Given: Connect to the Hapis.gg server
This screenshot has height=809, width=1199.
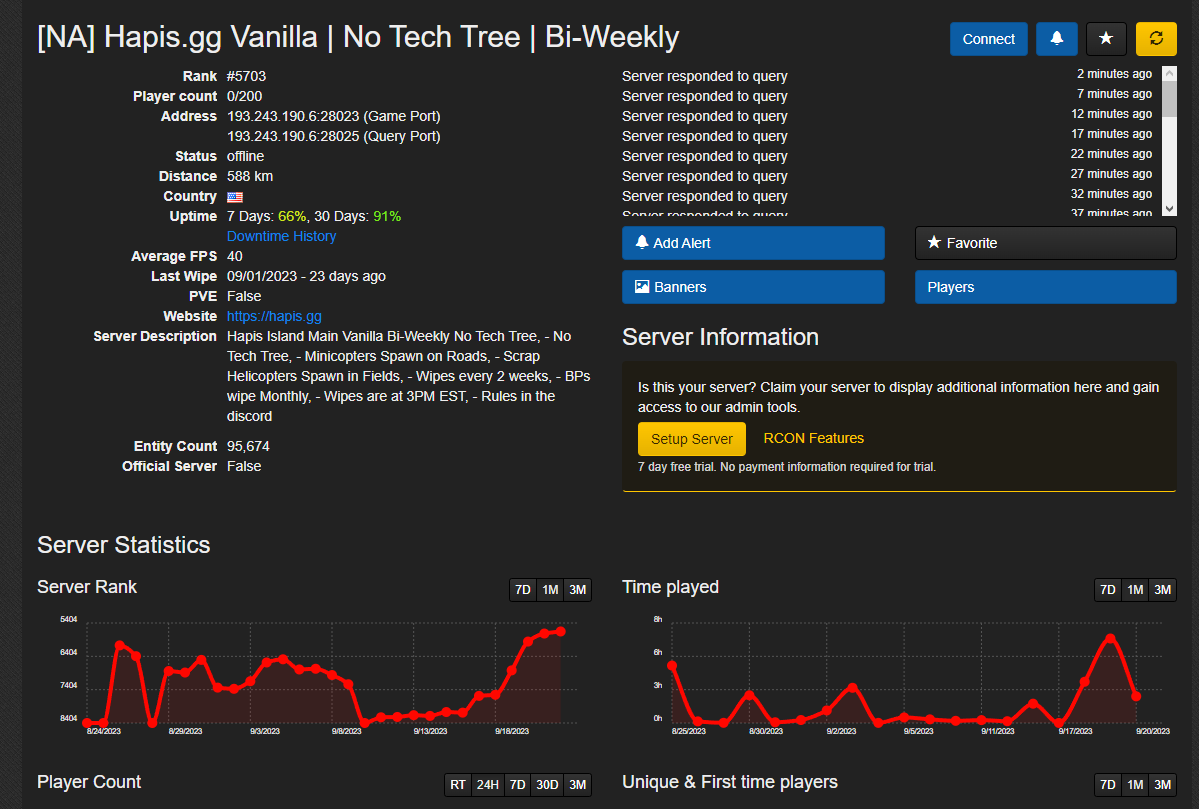Looking at the screenshot, I should [988, 39].
